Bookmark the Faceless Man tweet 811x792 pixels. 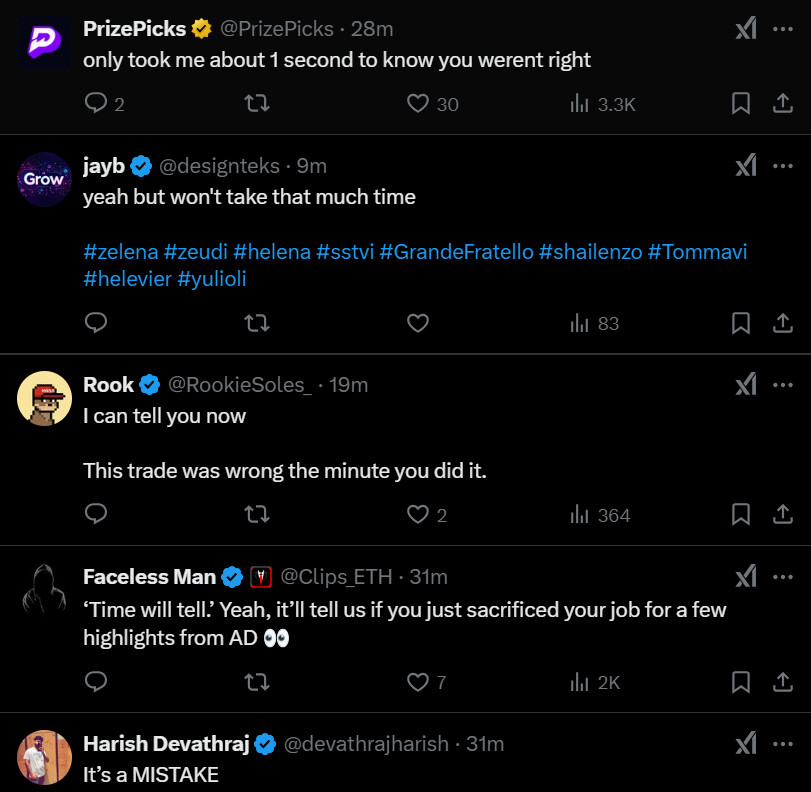click(741, 682)
